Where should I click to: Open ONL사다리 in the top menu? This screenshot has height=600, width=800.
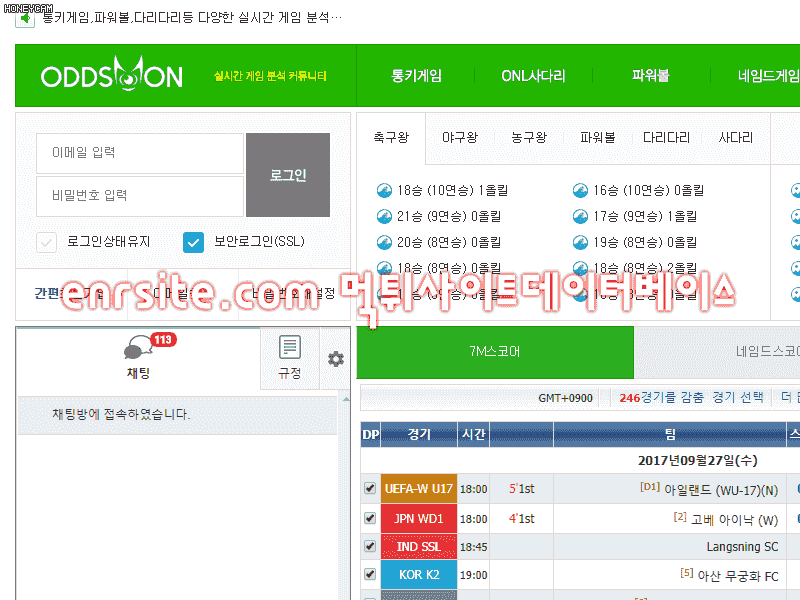point(533,76)
